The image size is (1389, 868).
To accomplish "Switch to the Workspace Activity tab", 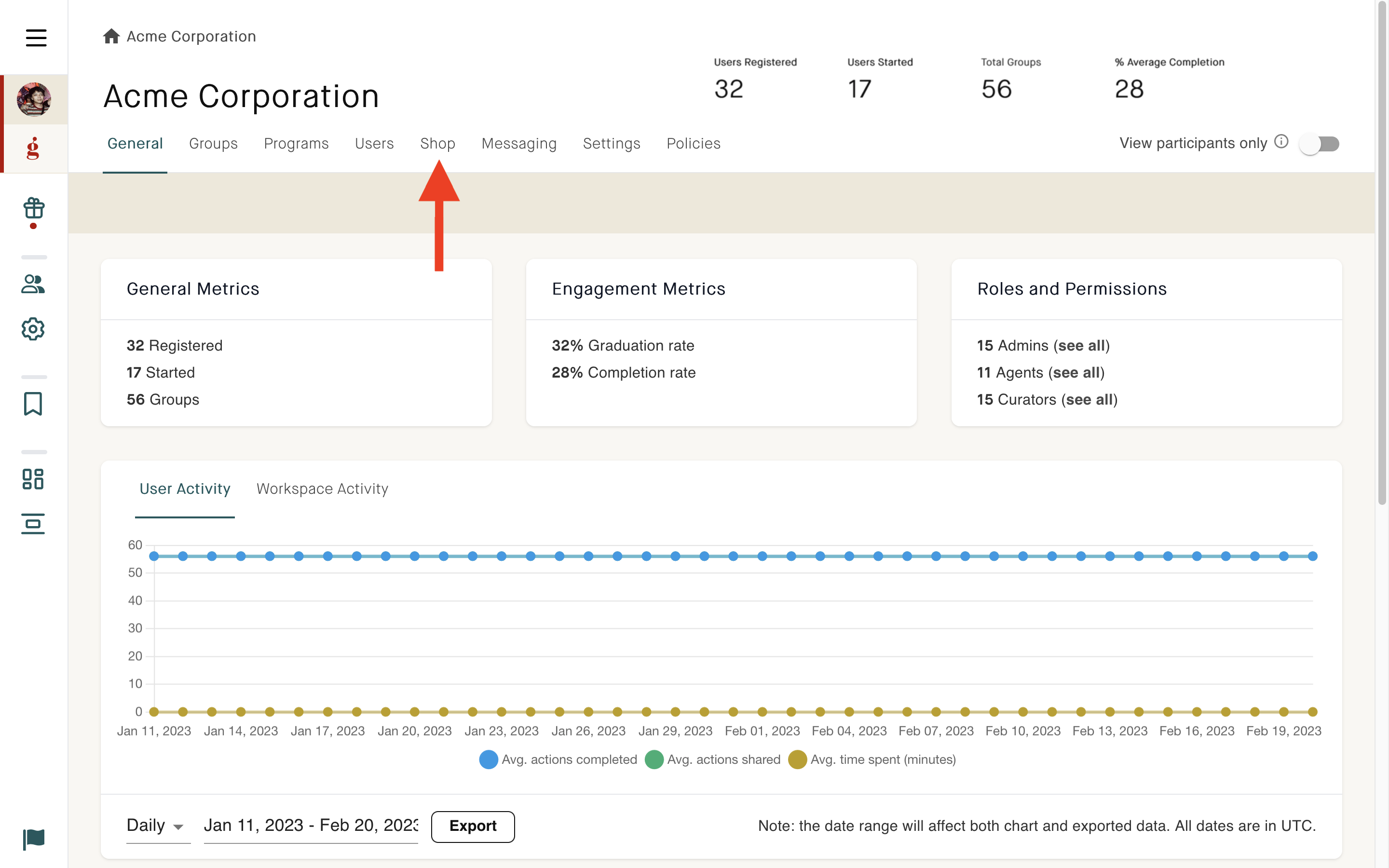I will (x=322, y=488).
